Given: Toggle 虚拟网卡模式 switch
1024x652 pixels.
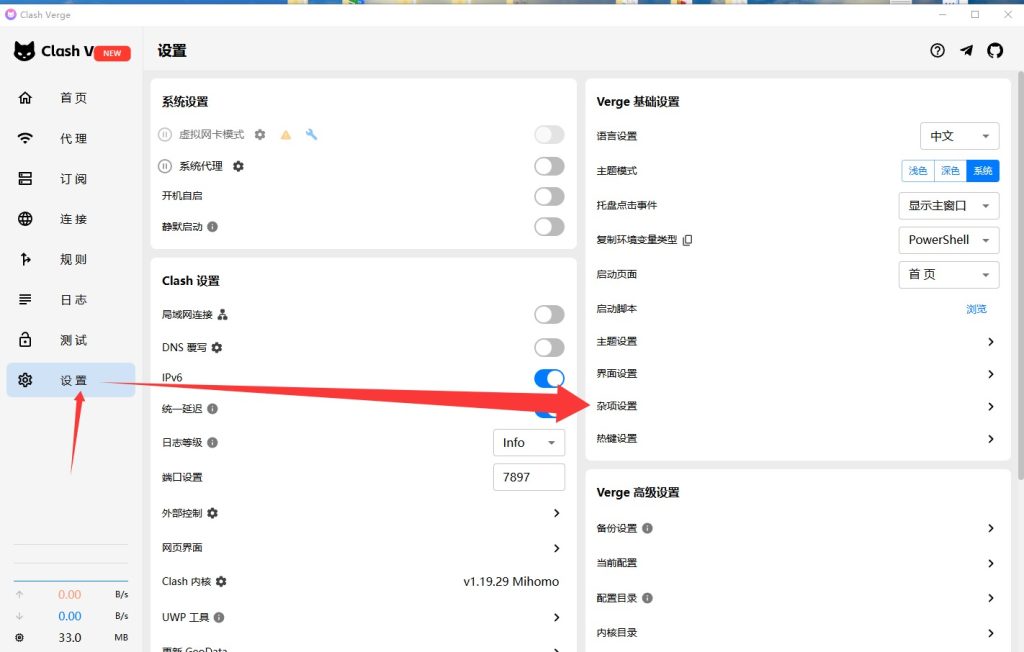Looking at the screenshot, I should tap(549, 135).
